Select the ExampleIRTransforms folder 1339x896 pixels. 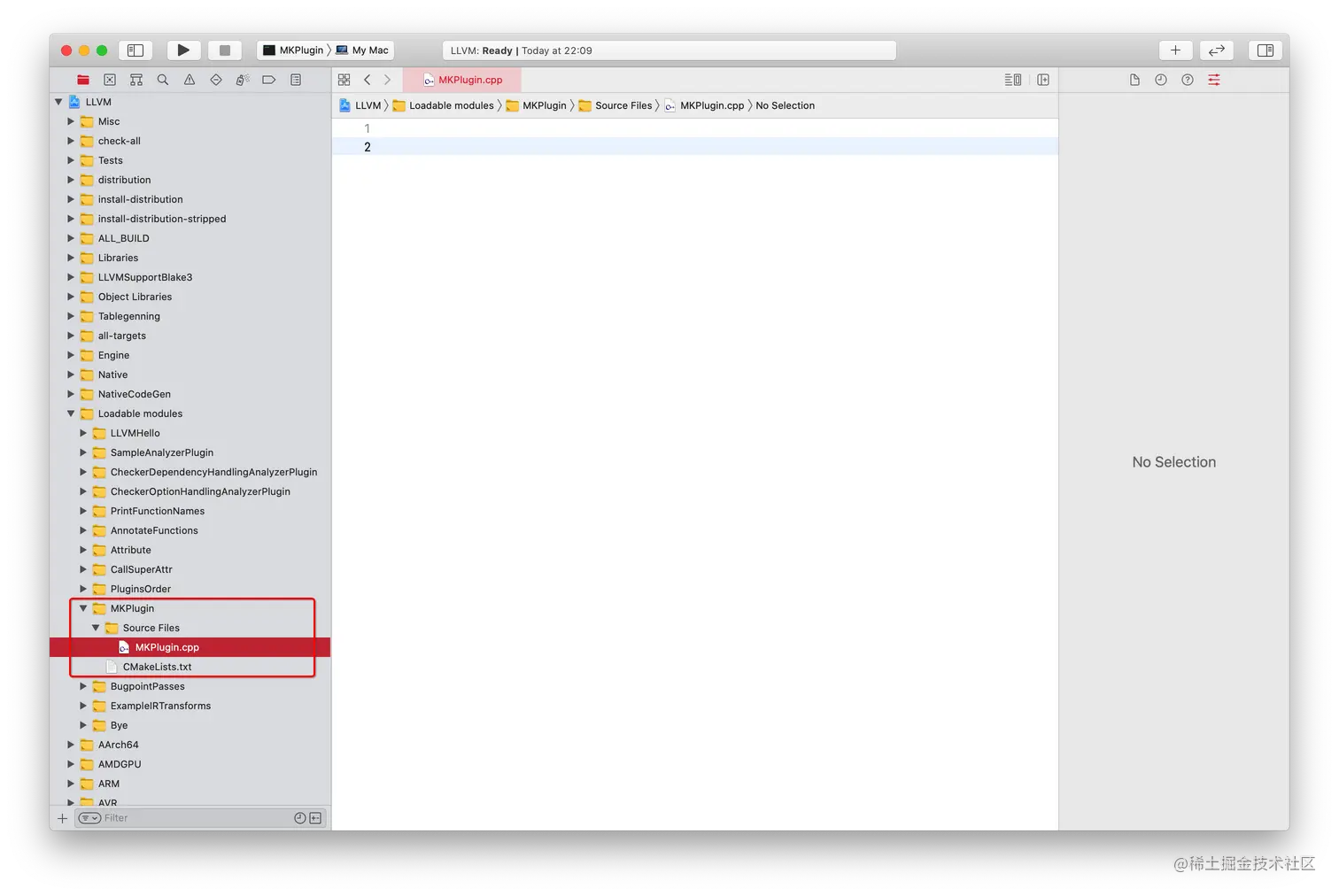[x=190, y=706]
